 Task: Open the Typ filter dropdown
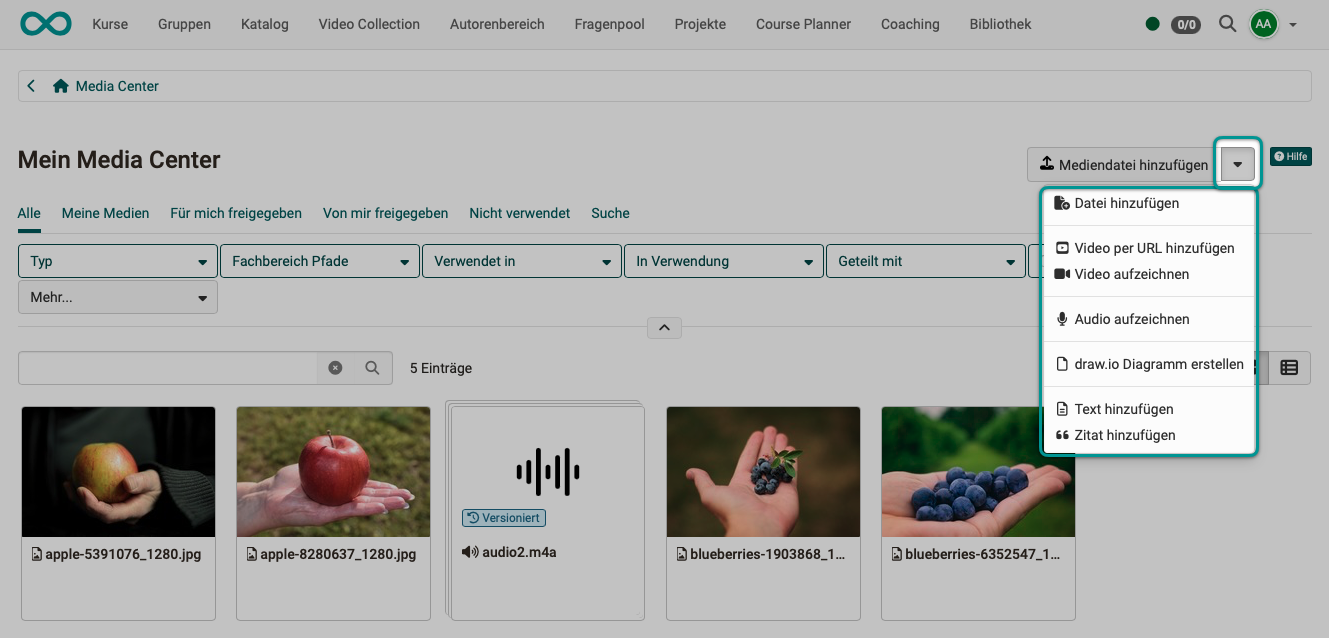point(117,260)
